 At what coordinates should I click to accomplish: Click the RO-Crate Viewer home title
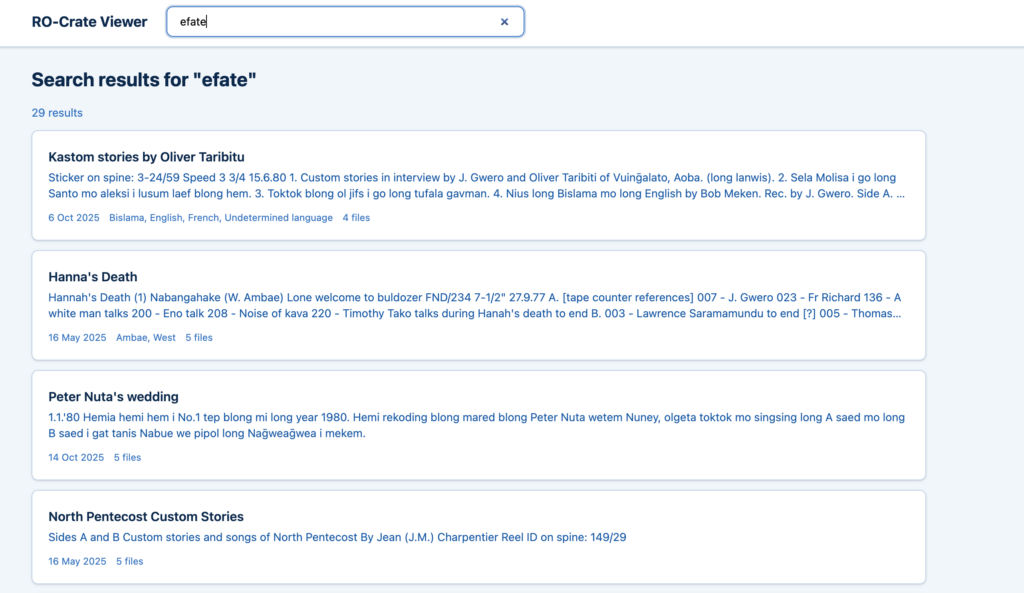[x=89, y=22]
